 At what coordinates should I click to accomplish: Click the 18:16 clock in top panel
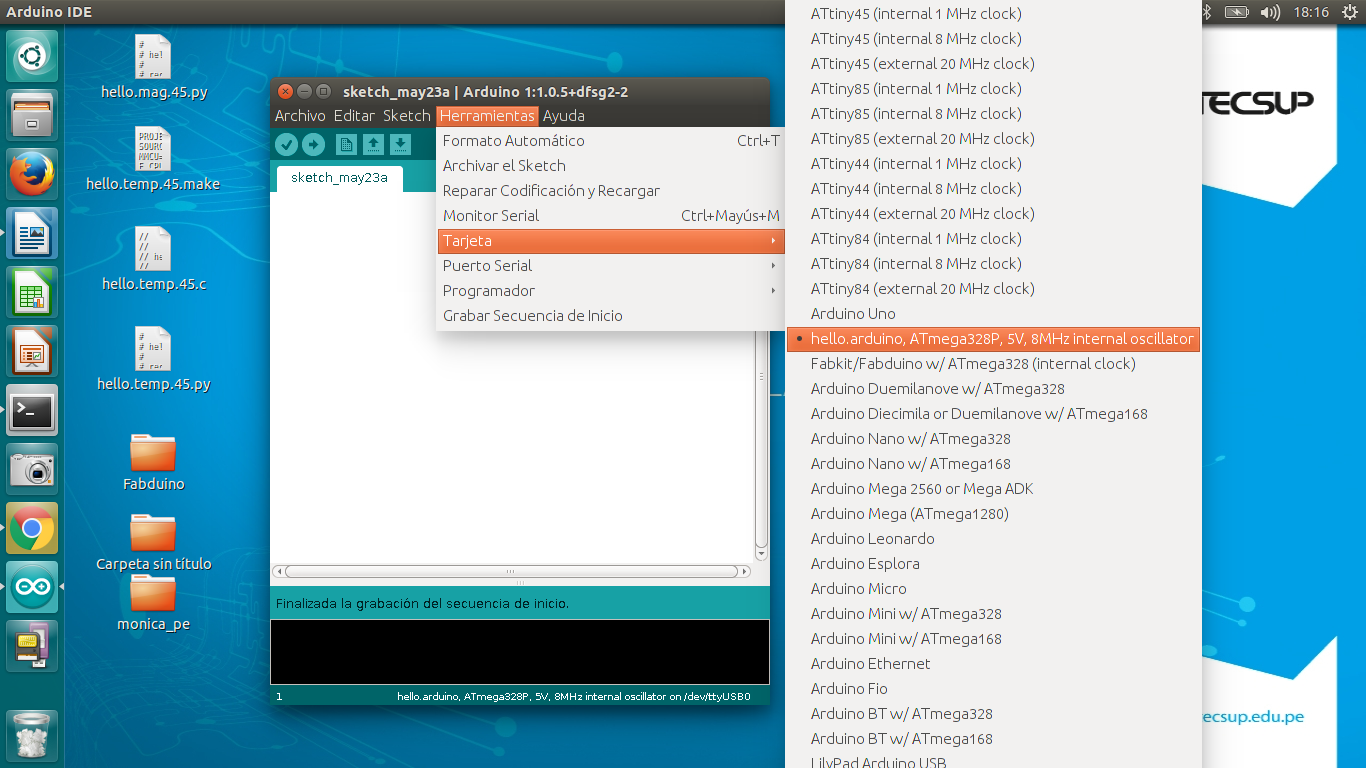click(x=1311, y=12)
